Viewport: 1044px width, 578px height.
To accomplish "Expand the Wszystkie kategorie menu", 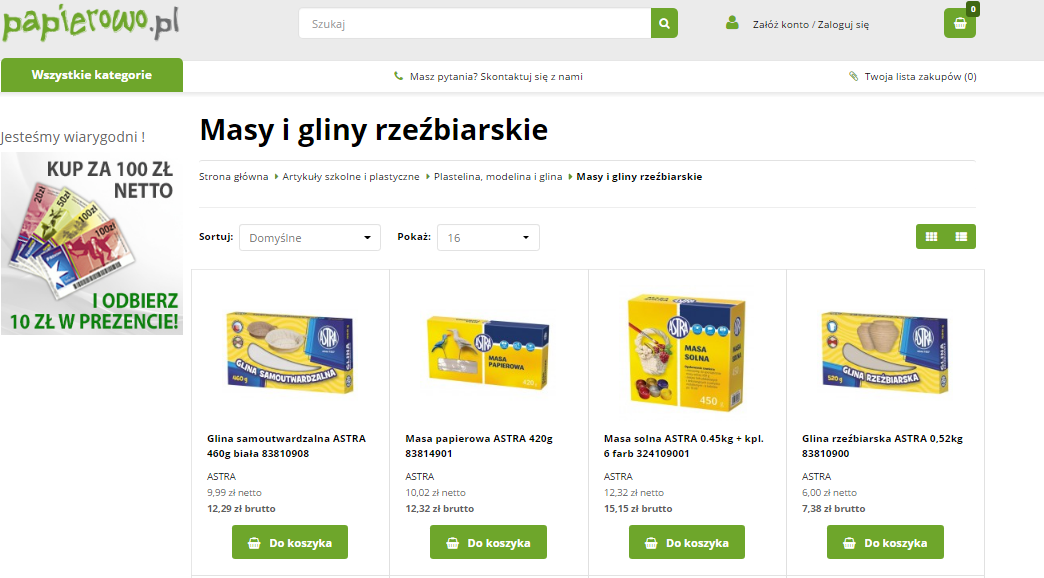I will tap(92, 75).
